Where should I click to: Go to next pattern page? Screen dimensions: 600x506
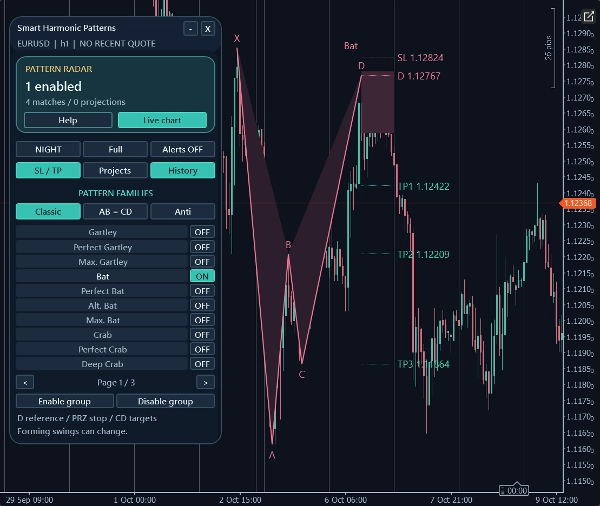(x=205, y=382)
